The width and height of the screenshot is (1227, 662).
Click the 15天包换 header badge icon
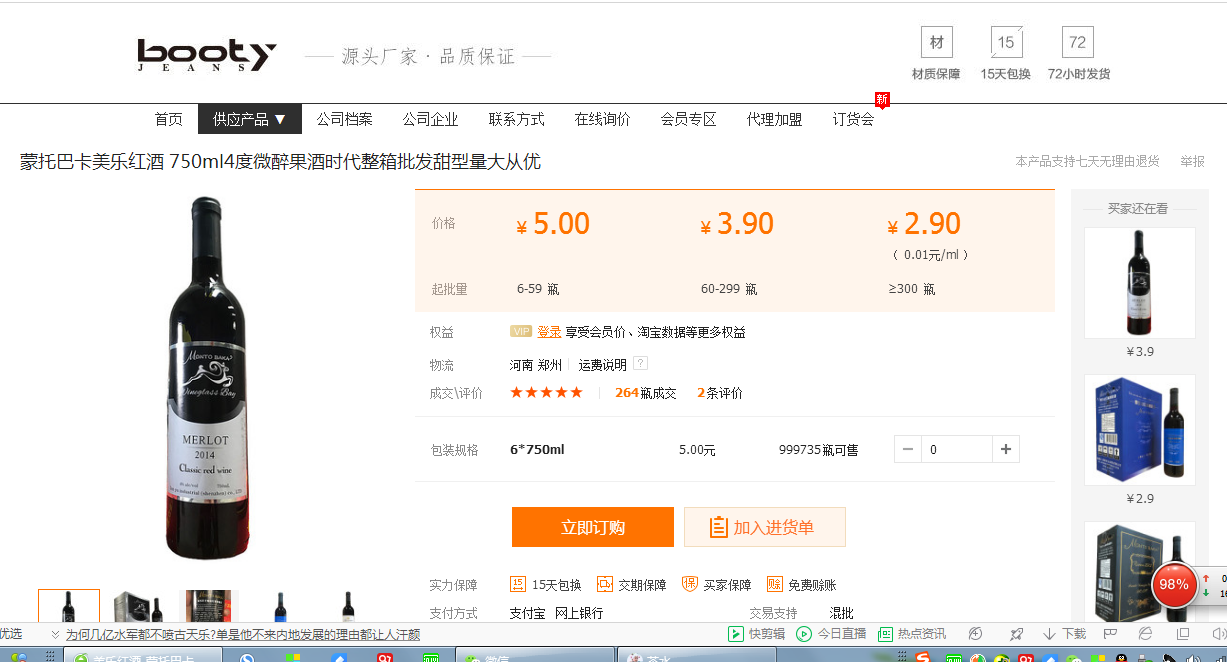point(1006,42)
